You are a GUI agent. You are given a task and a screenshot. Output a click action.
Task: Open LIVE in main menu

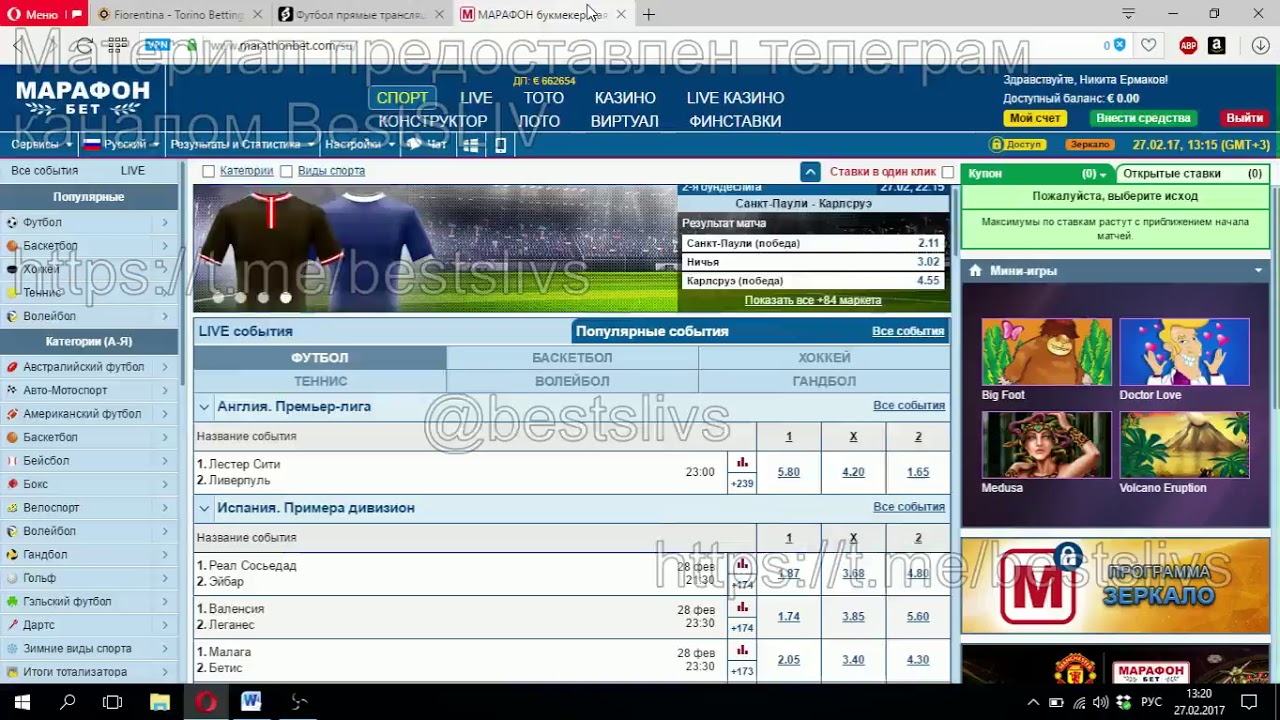[x=476, y=98]
